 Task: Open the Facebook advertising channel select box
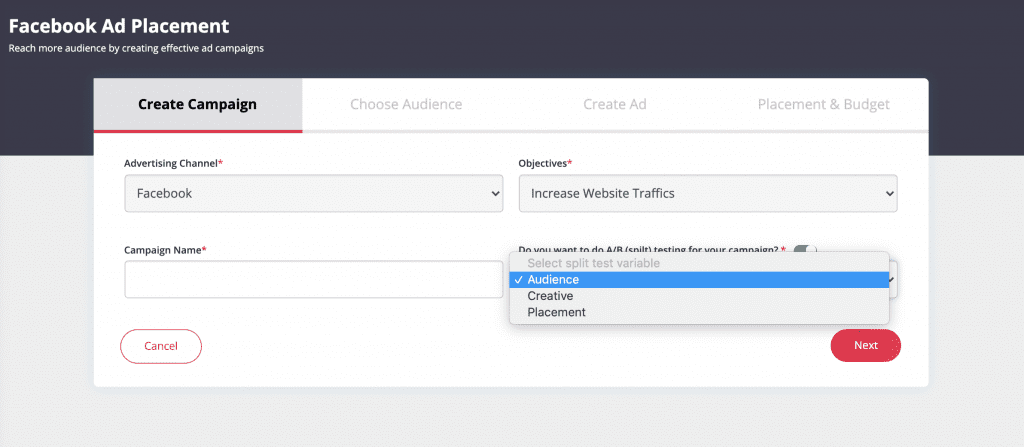pos(313,193)
